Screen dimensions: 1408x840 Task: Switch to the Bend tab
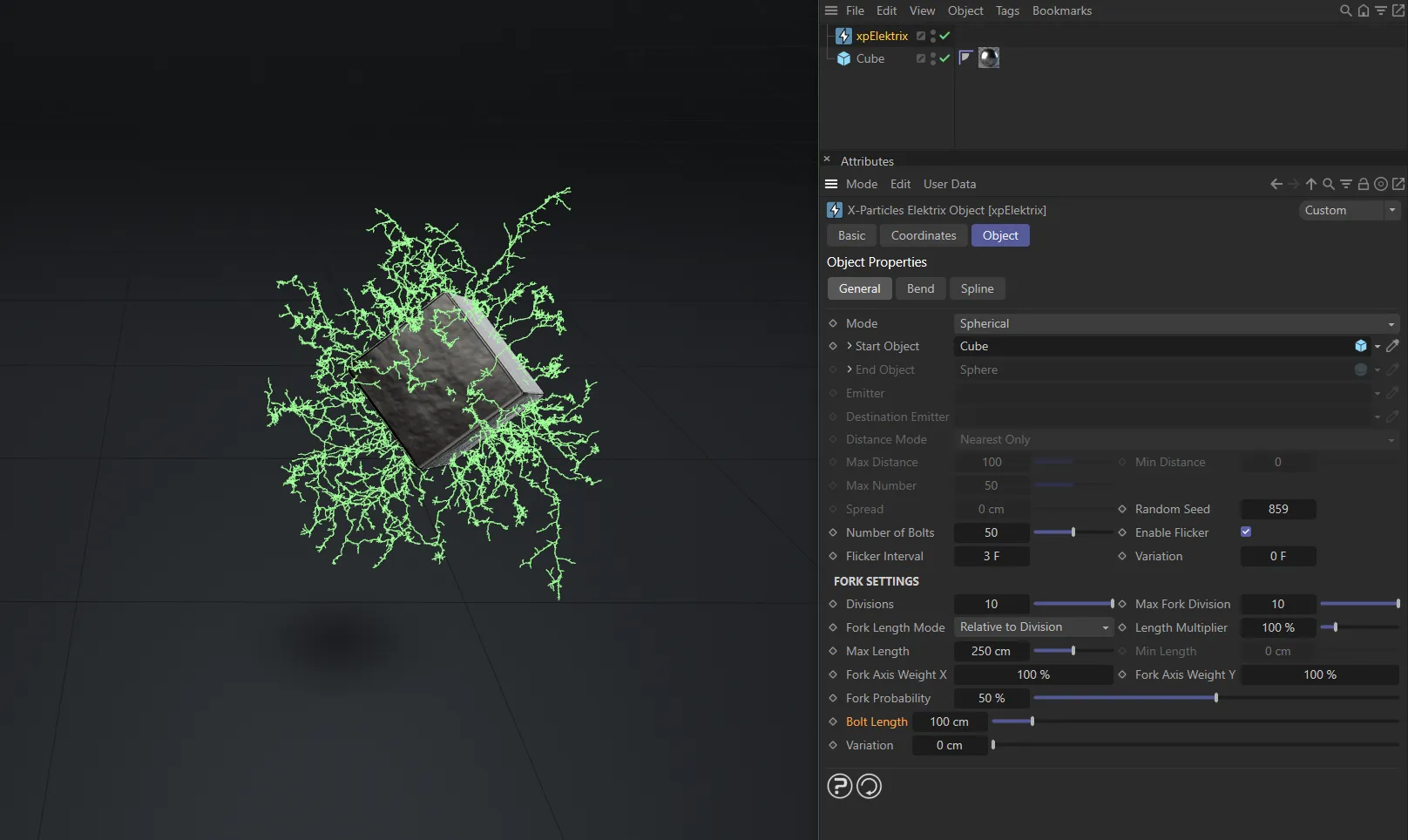920,288
